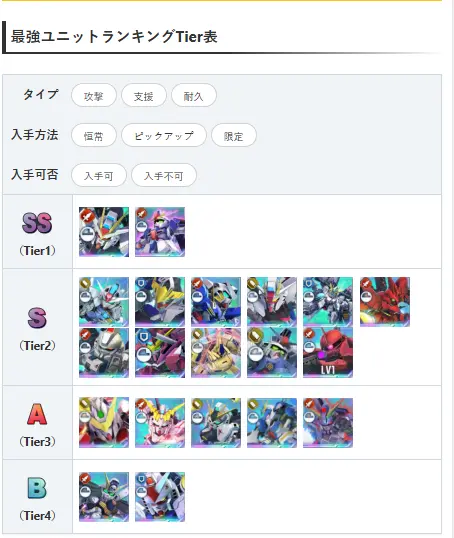Toggle the 支援 type filter
The height and width of the screenshot is (538, 454).
click(x=143, y=95)
